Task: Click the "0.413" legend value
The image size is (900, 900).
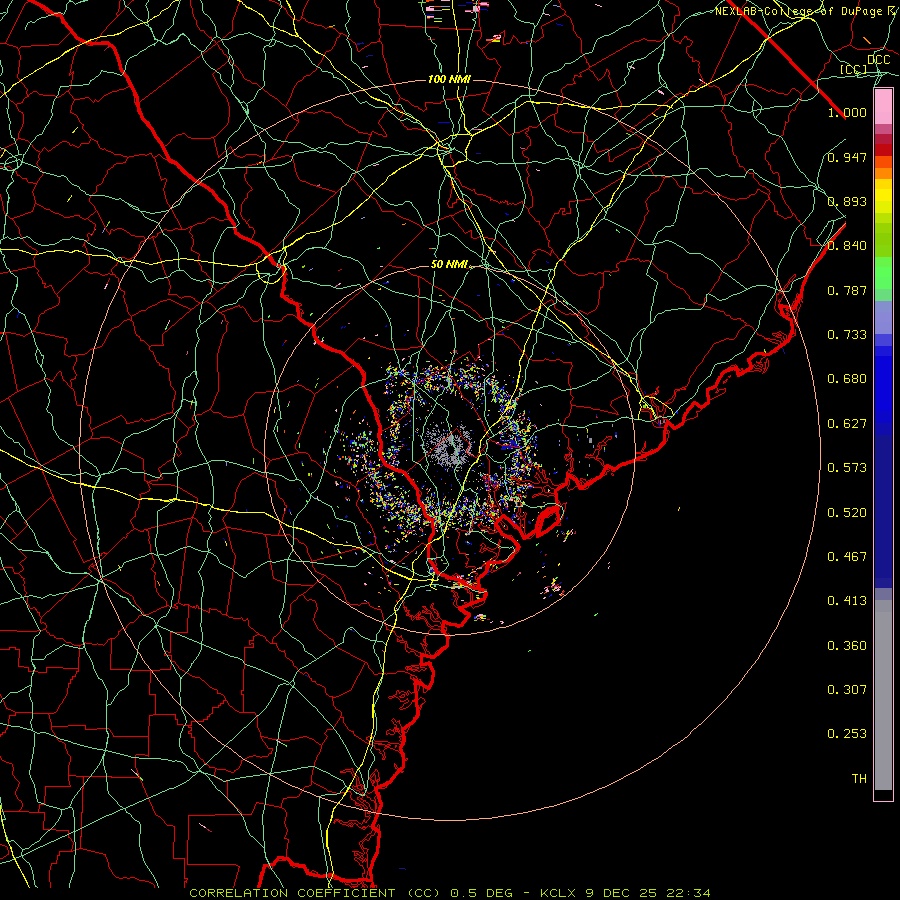Action: 847,601
